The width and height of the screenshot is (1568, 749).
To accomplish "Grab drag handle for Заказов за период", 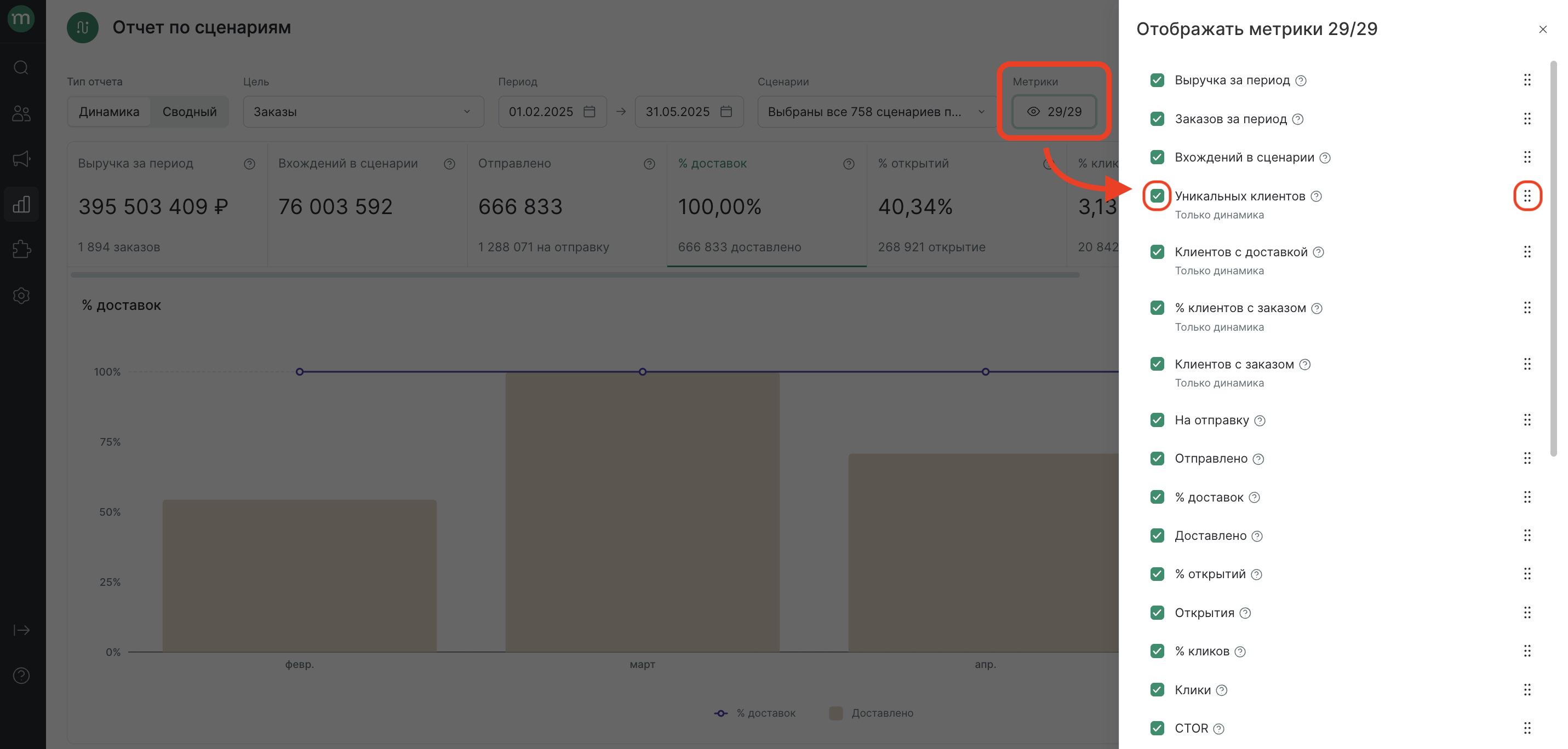I will tap(1527, 119).
